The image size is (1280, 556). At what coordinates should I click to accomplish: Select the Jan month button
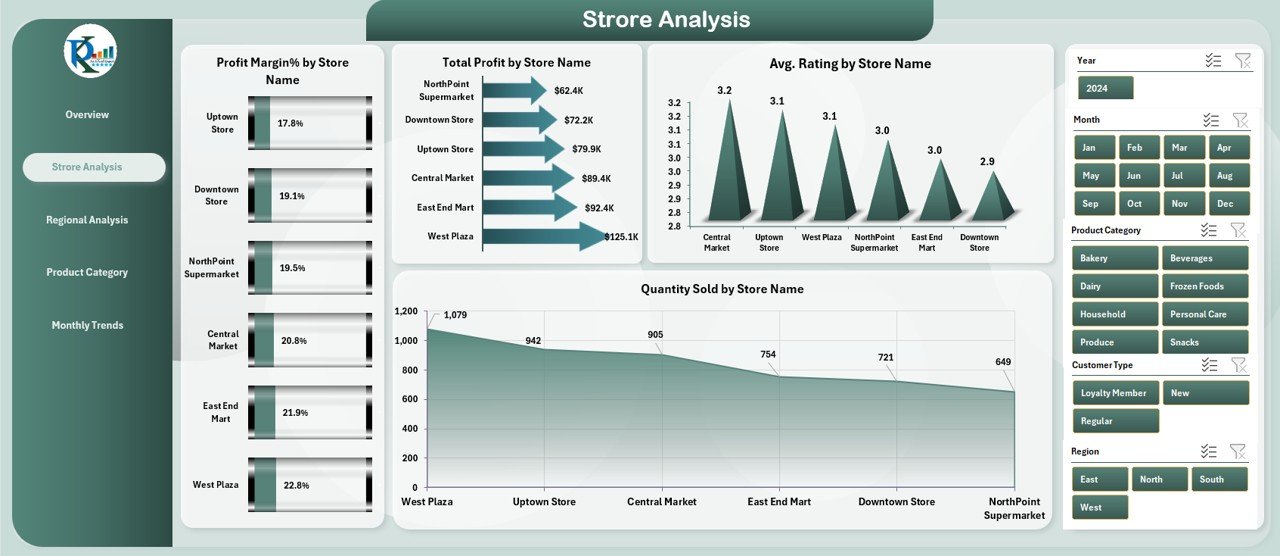click(x=1089, y=148)
